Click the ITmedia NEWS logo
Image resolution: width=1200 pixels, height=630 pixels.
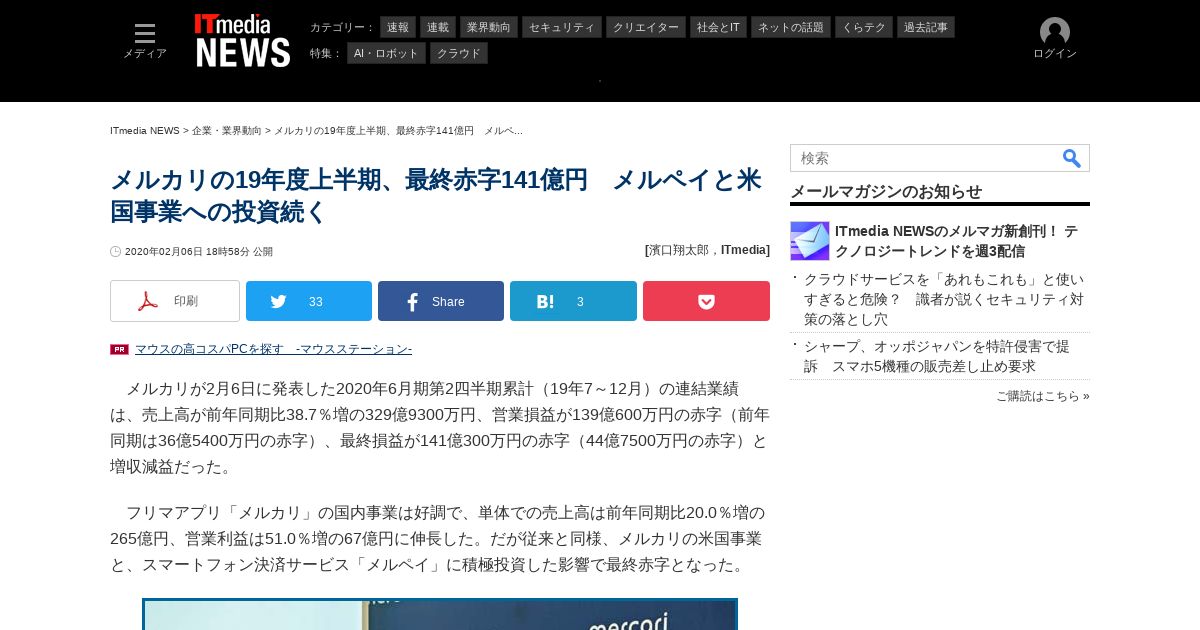(x=243, y=41)
